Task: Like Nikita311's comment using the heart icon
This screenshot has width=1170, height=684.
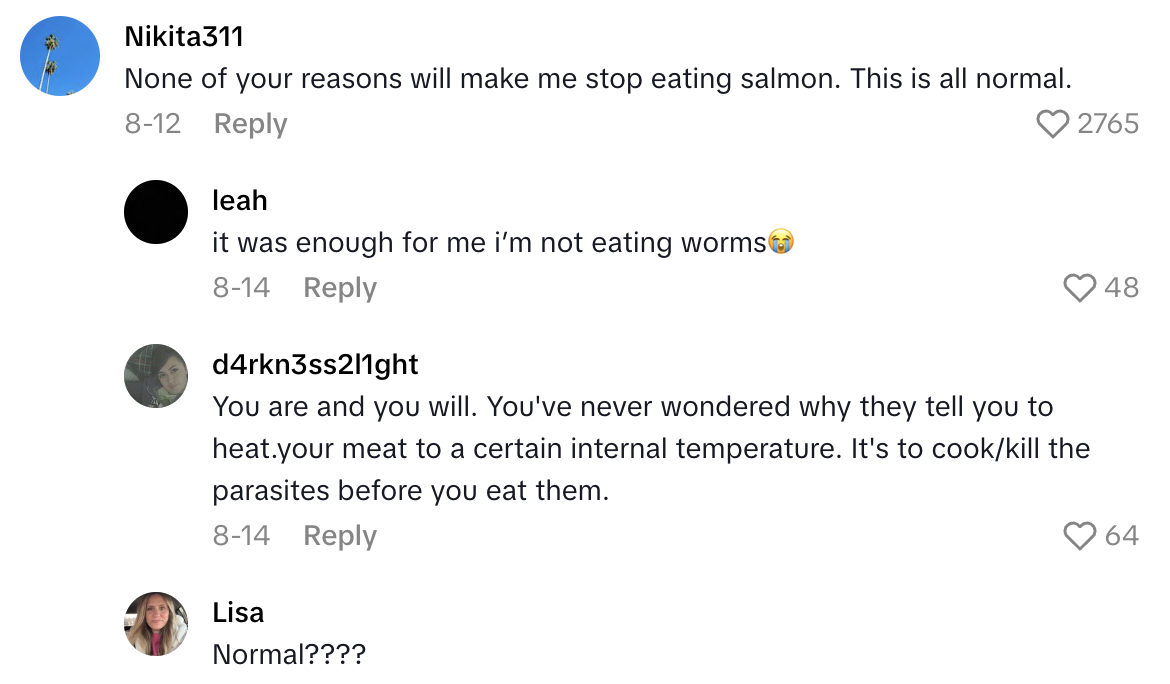Action: click(x=1053, y=123)
